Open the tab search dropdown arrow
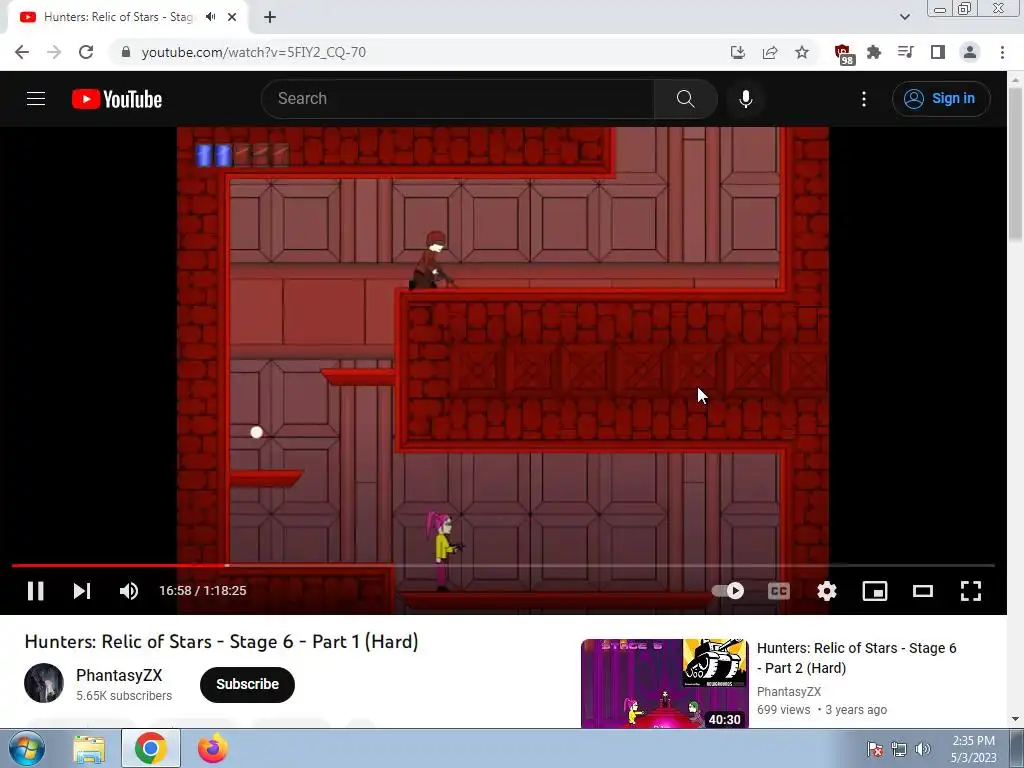Image resolution: width=1024 pixels, height=768 pixels. point(904,17)
